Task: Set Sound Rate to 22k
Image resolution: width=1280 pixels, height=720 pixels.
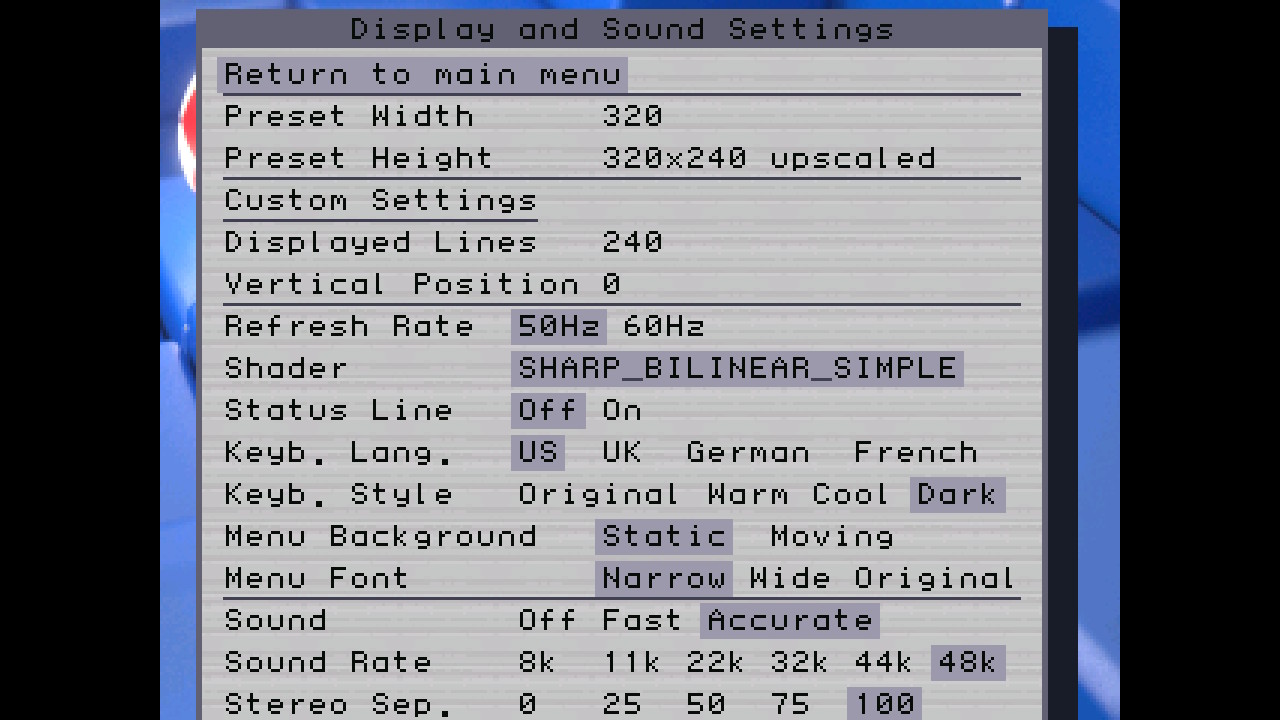Action: tap(716, 662)
